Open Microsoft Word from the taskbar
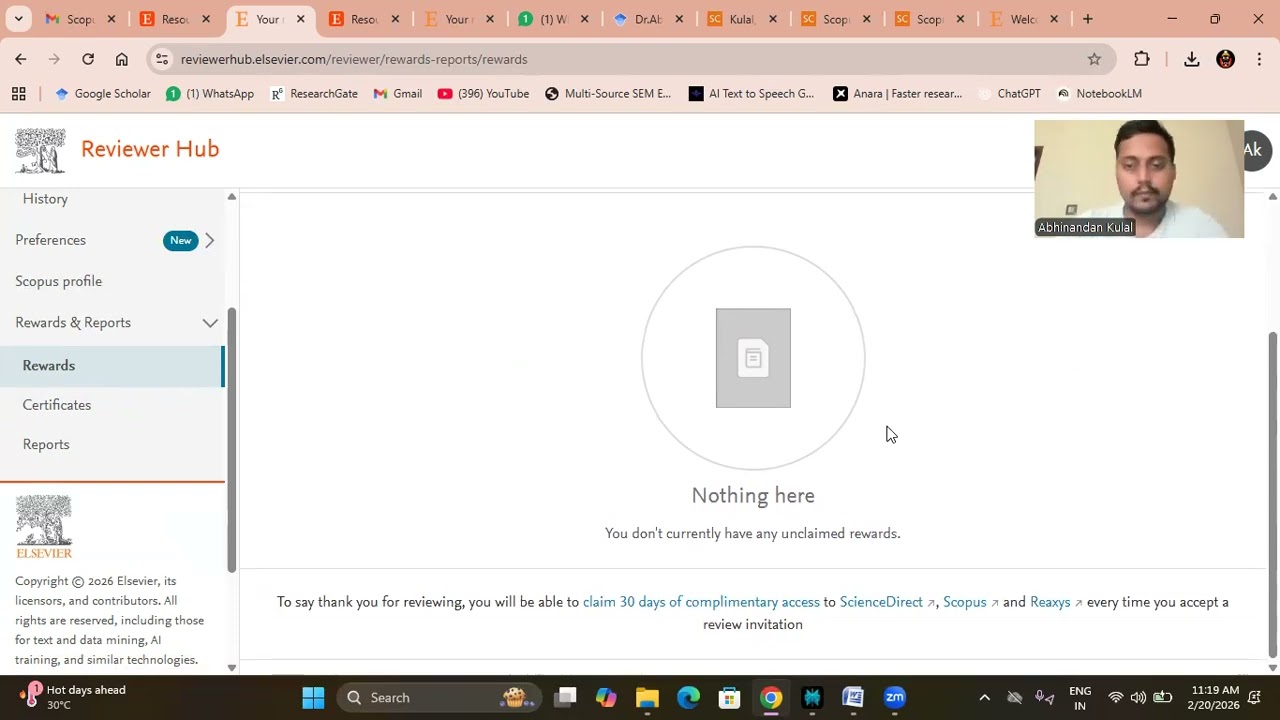Screen dimensions: 1280x720 853,697
